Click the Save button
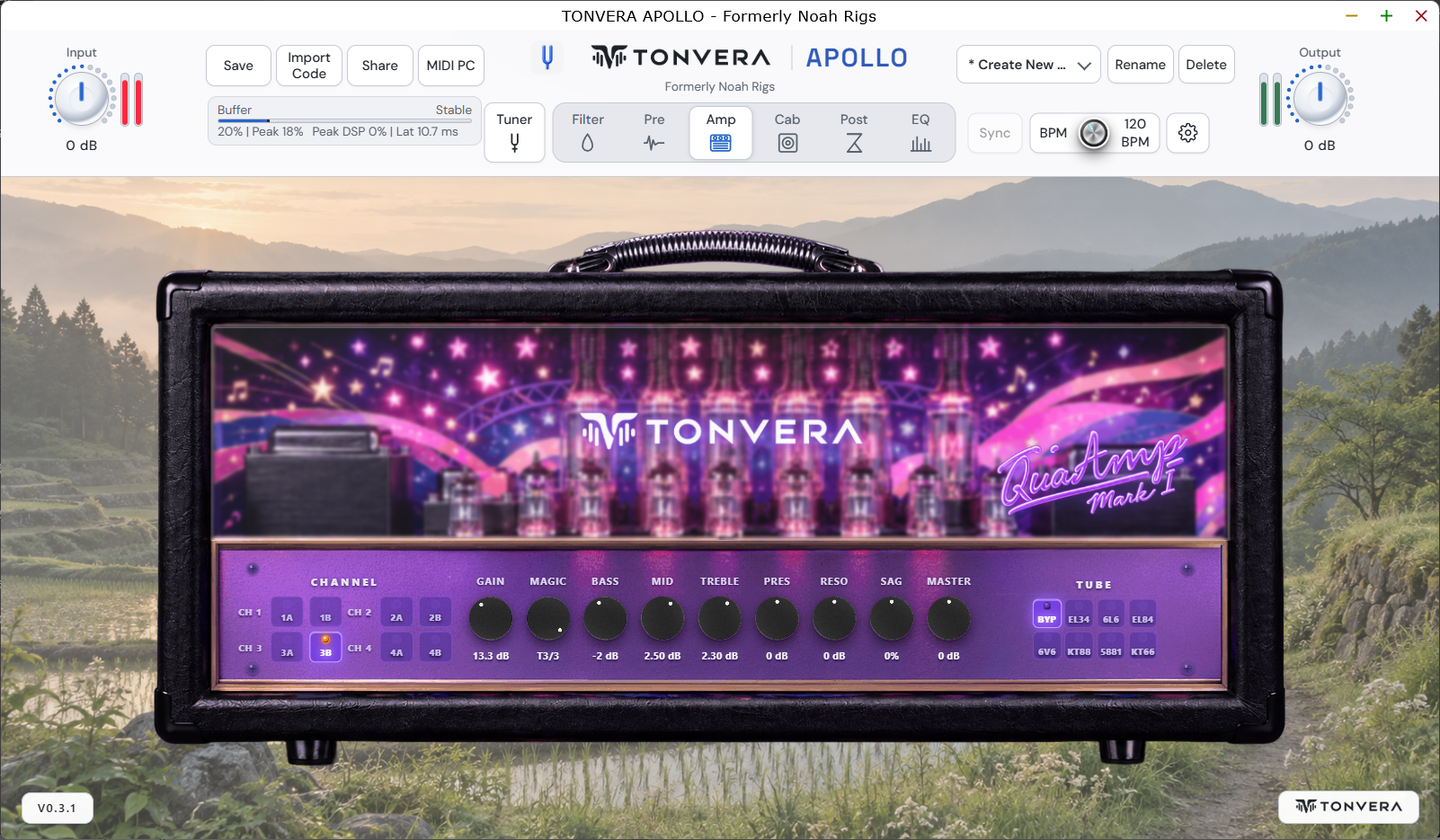The height and width of the screenshot is (840, 1440). pos(238,66)
